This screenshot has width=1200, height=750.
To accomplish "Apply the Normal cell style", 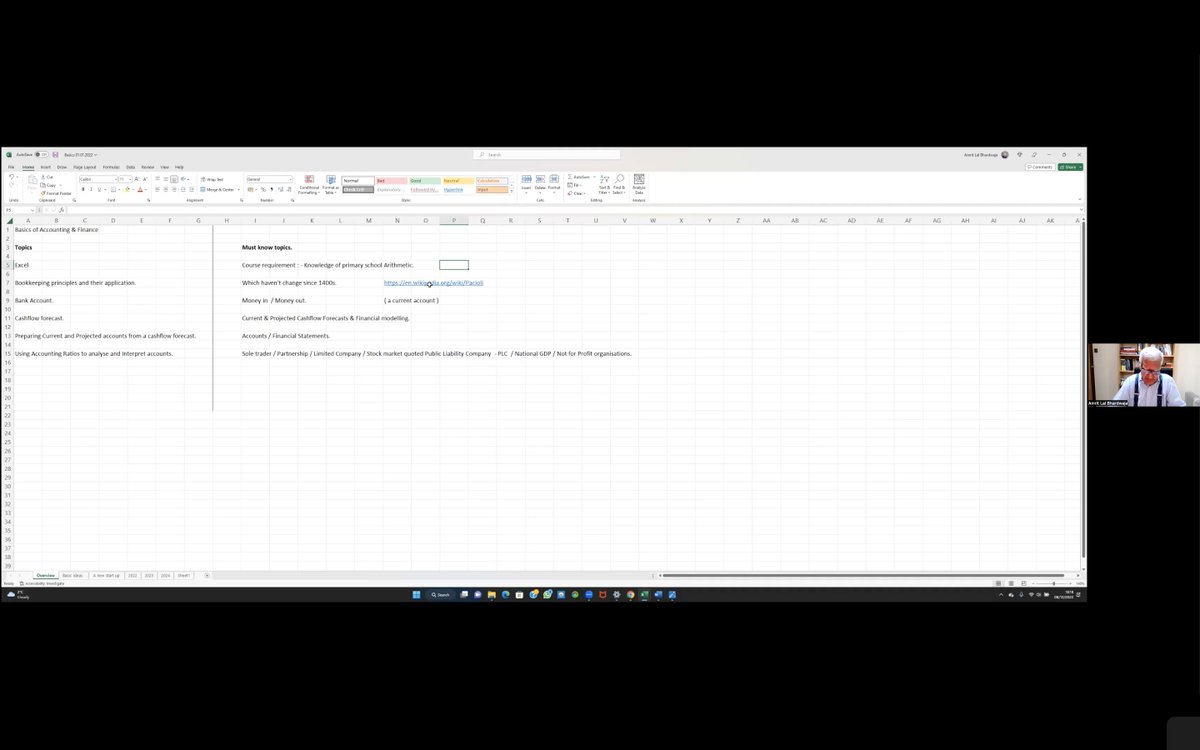I will pos(358,180).
